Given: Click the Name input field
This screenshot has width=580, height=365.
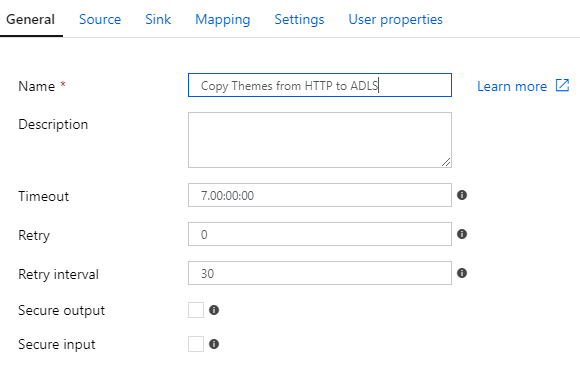Looking at the screenshot, I should point(320,85).
